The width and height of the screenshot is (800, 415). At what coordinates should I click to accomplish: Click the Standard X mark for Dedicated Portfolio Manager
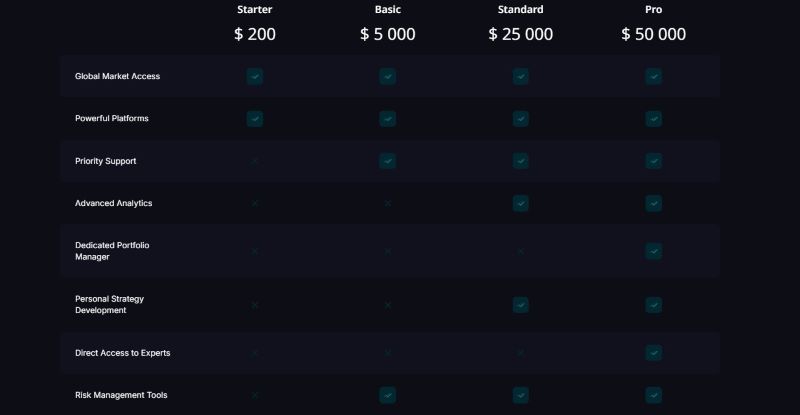[520, 251]
